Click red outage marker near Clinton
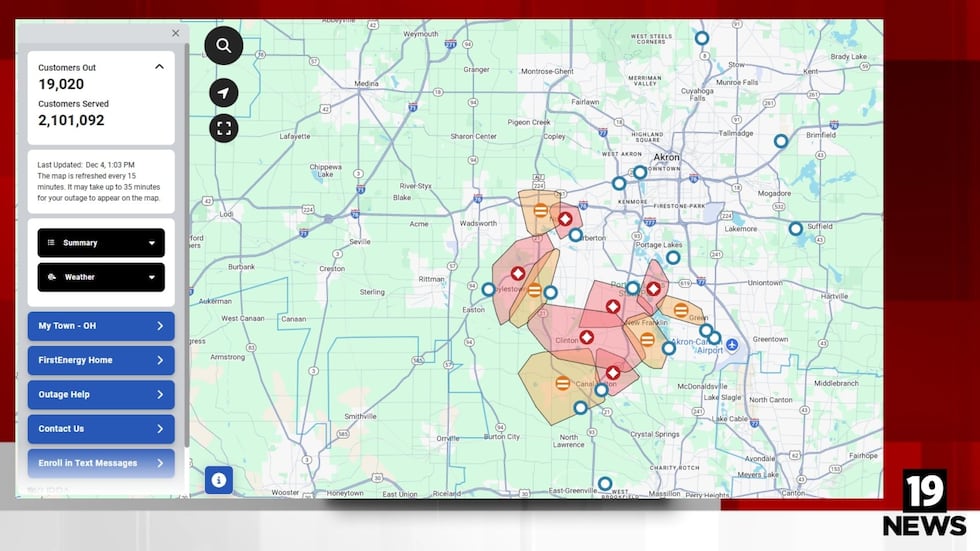 coord(586,337)
